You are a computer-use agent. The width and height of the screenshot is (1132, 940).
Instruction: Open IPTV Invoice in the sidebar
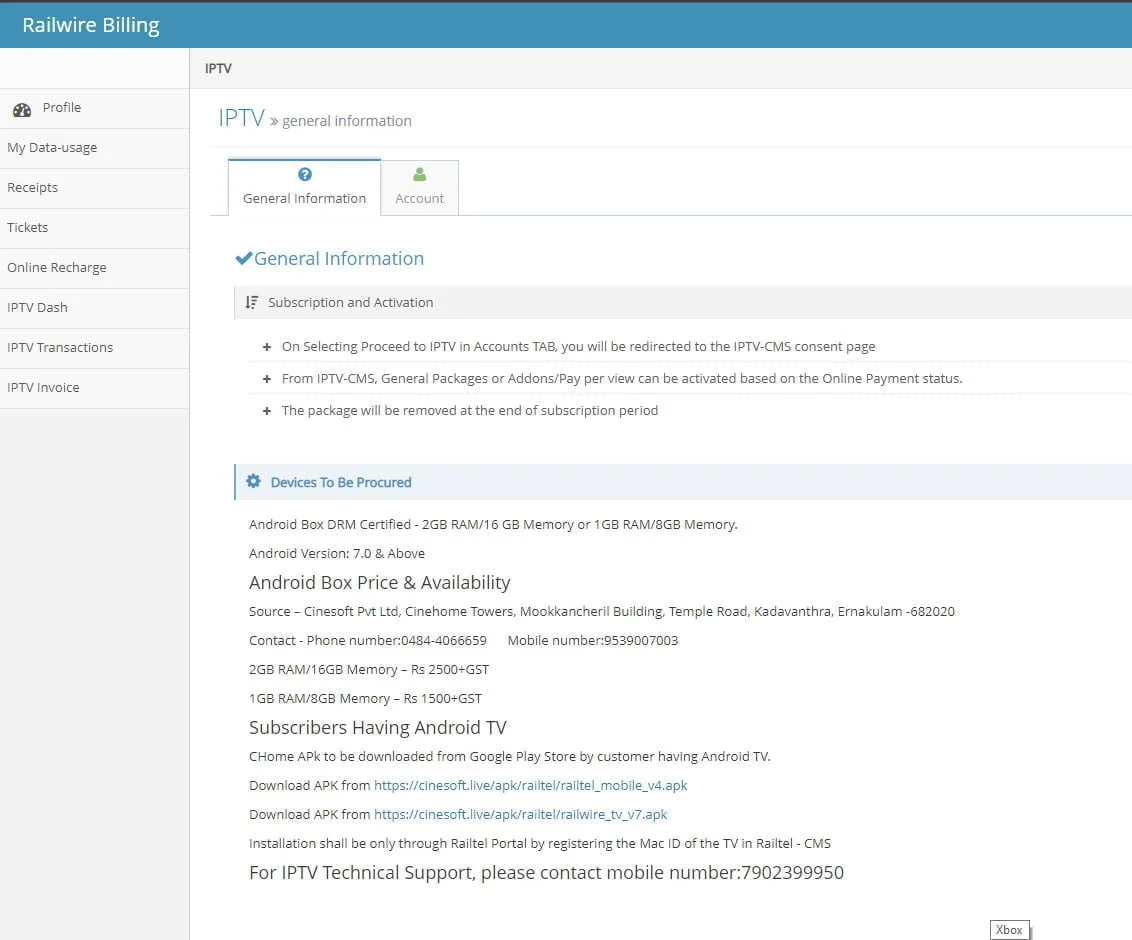95,388
